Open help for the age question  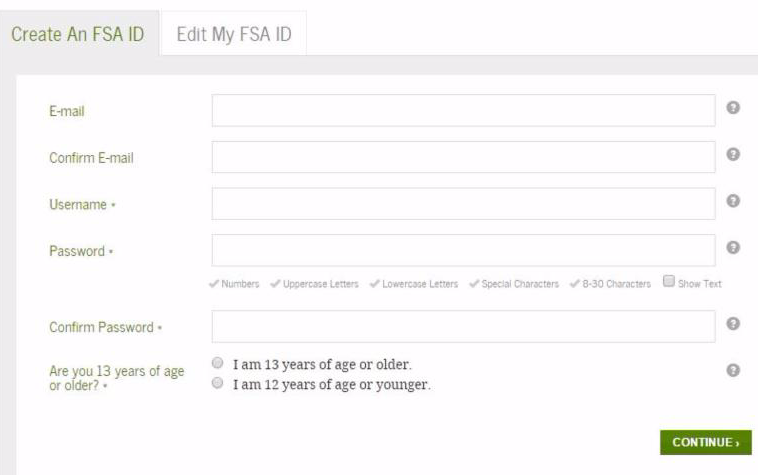click(732, 370)
